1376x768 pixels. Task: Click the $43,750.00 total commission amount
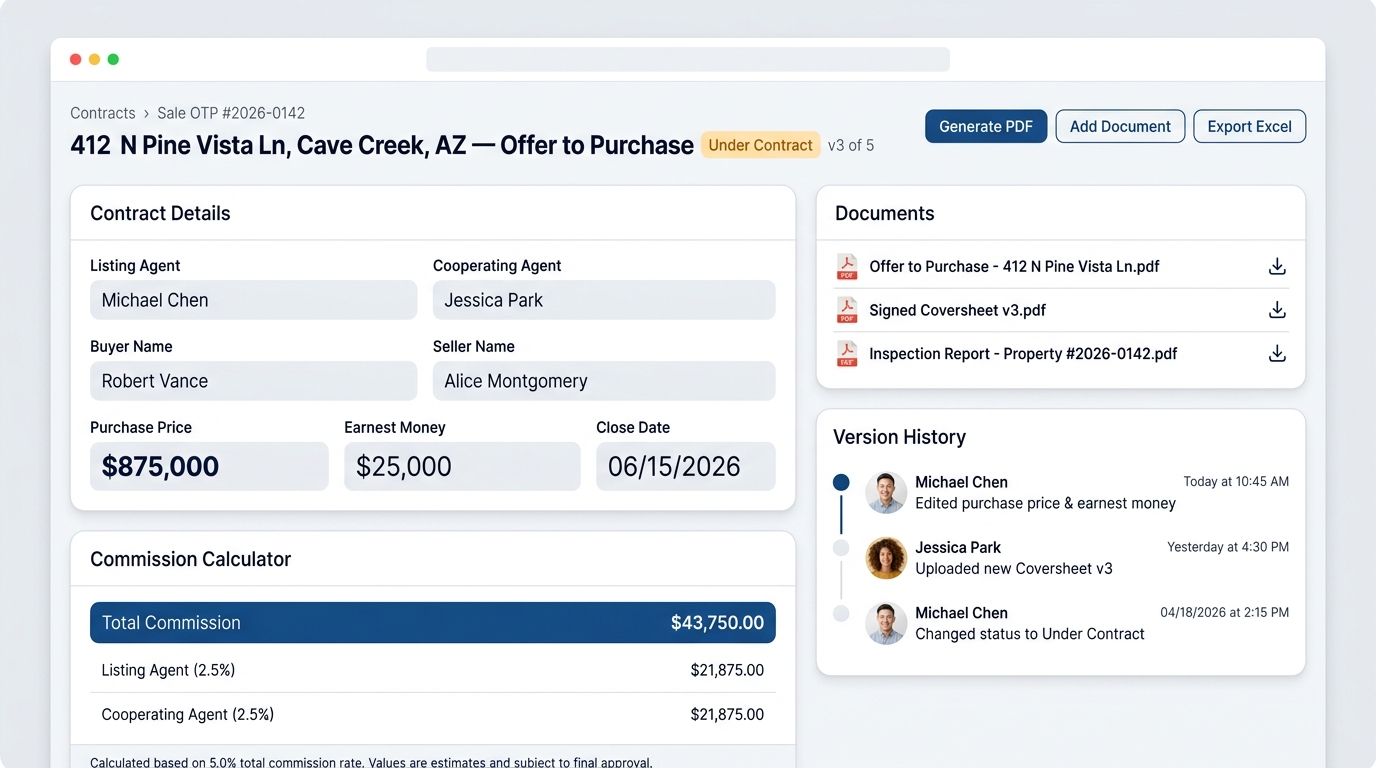coord(717,623)
